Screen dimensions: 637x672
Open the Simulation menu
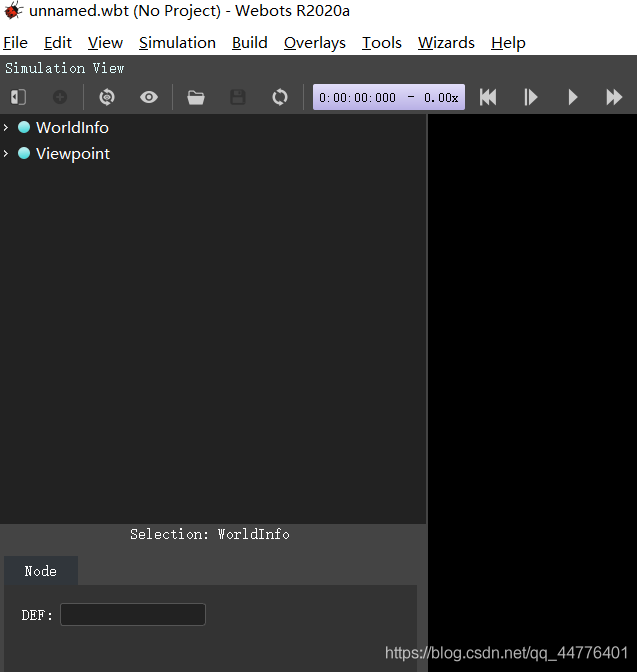click(177, 43)
